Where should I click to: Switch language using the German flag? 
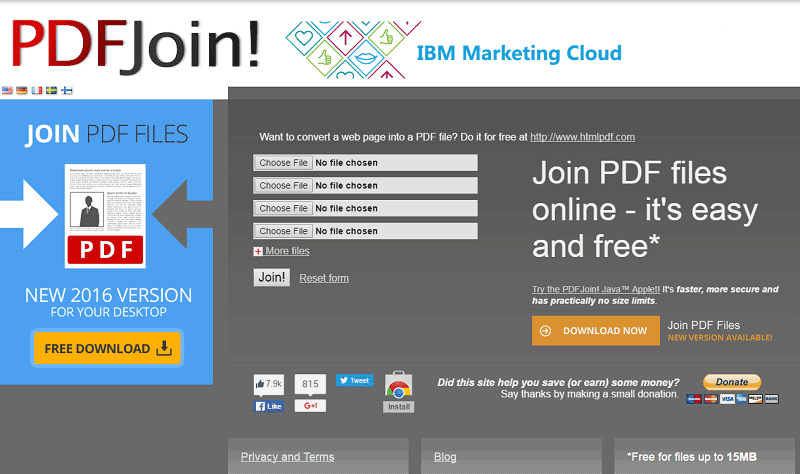pyautogui.click(x=21, y=90)
